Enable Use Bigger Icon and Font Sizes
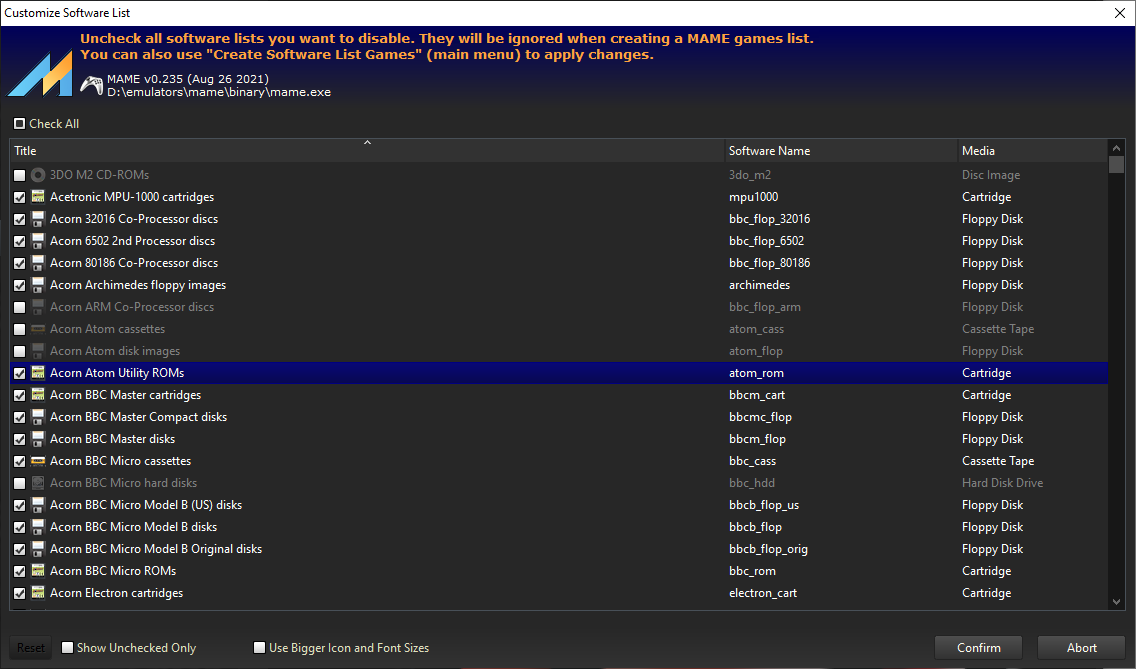 (260, 648)
